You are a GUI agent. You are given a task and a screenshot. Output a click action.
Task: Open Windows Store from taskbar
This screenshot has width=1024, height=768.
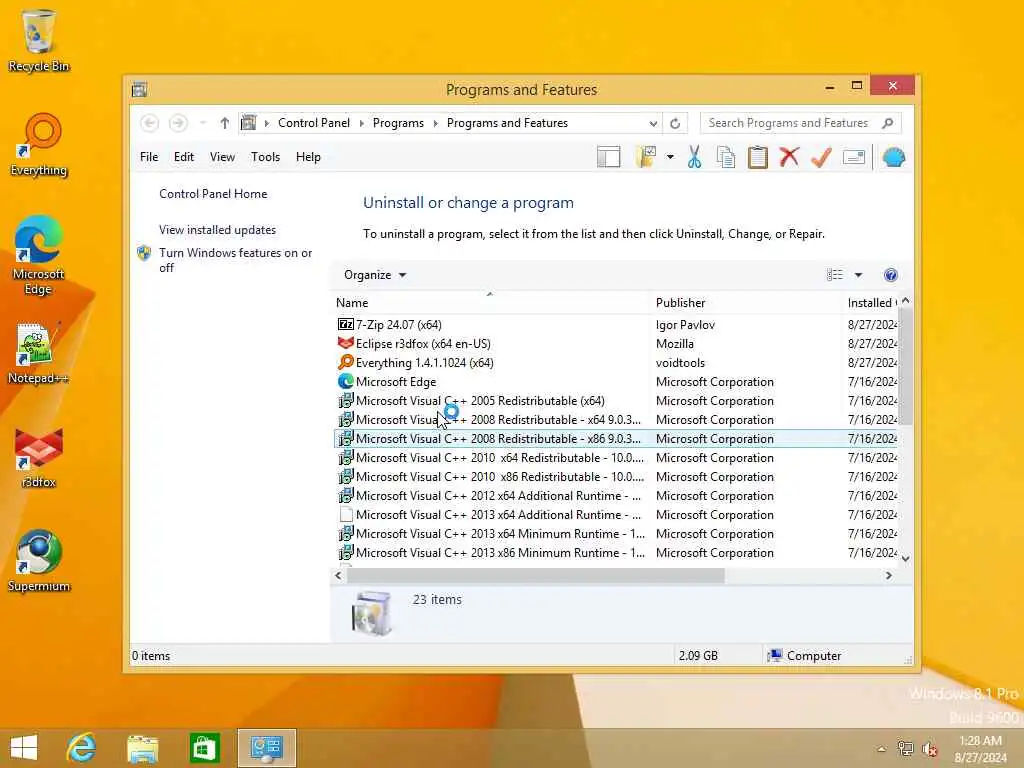pyautogui.click(x=204, y=748)
